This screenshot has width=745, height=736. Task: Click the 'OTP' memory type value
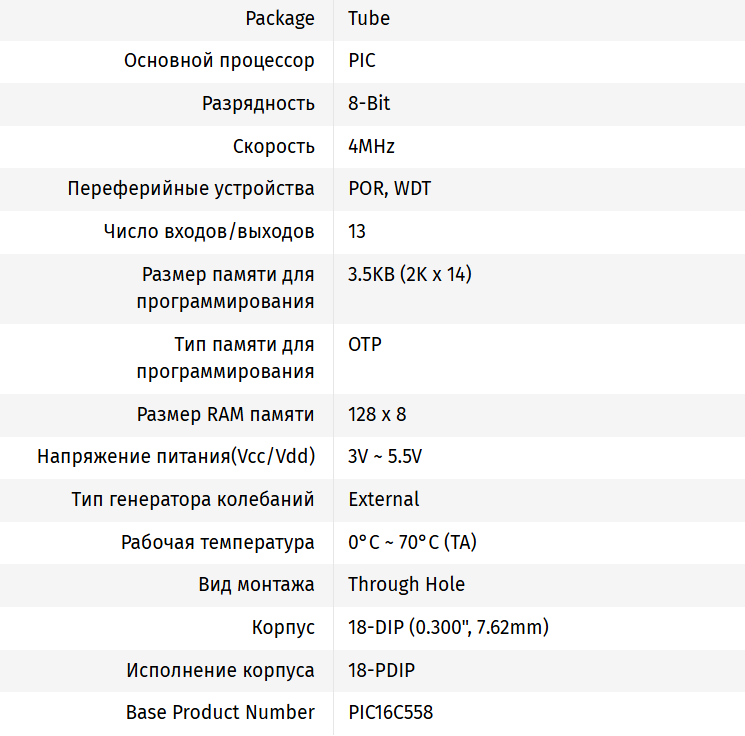click(x=365, y=345)
